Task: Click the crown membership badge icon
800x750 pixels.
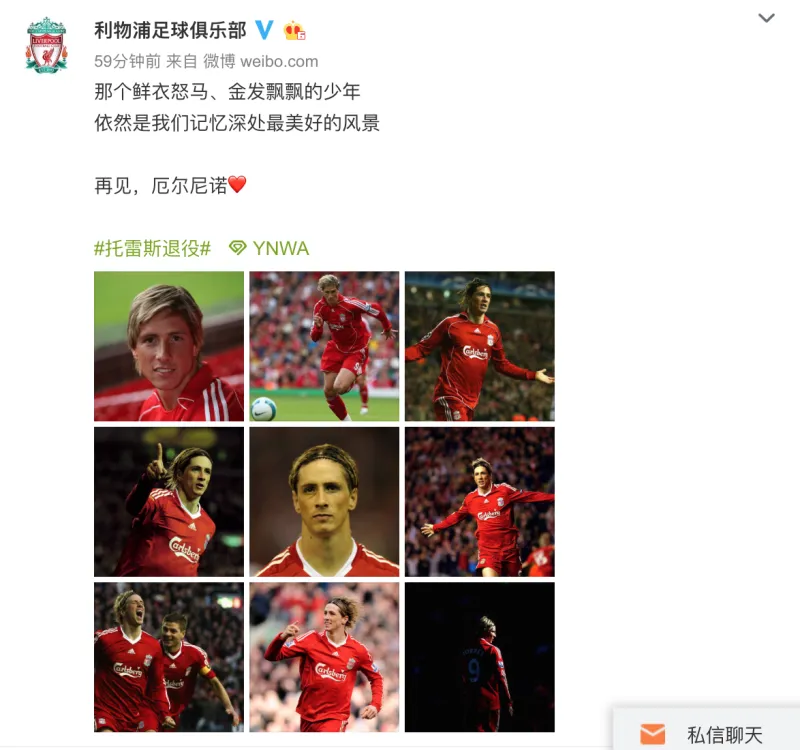Action: click(x=295, y=31)
